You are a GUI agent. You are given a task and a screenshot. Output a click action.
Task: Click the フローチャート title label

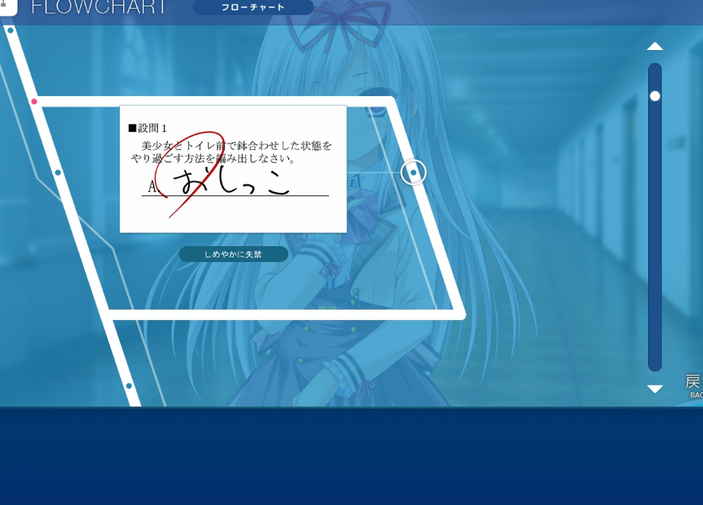(x=253, y=7)
